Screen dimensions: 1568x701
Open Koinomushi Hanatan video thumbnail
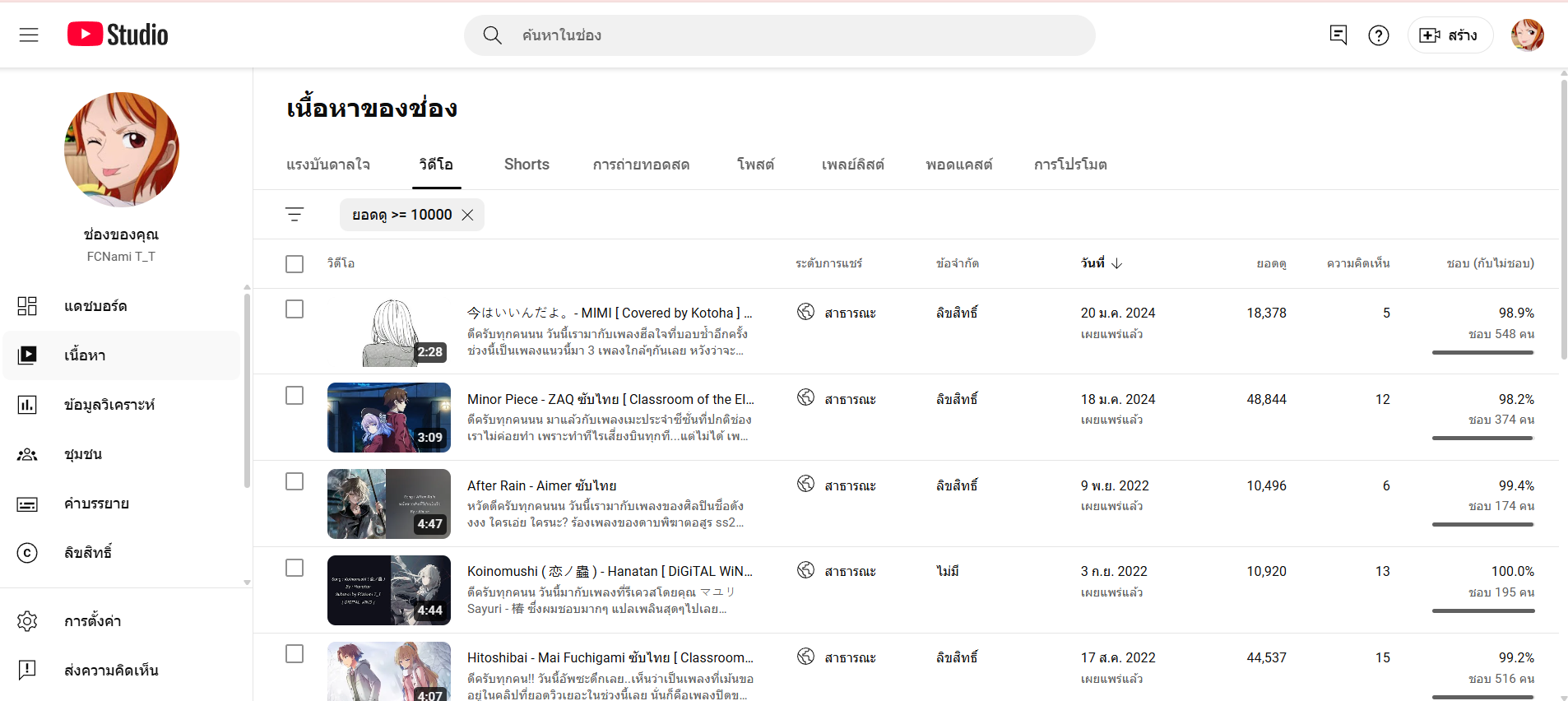tap(389, 590)
